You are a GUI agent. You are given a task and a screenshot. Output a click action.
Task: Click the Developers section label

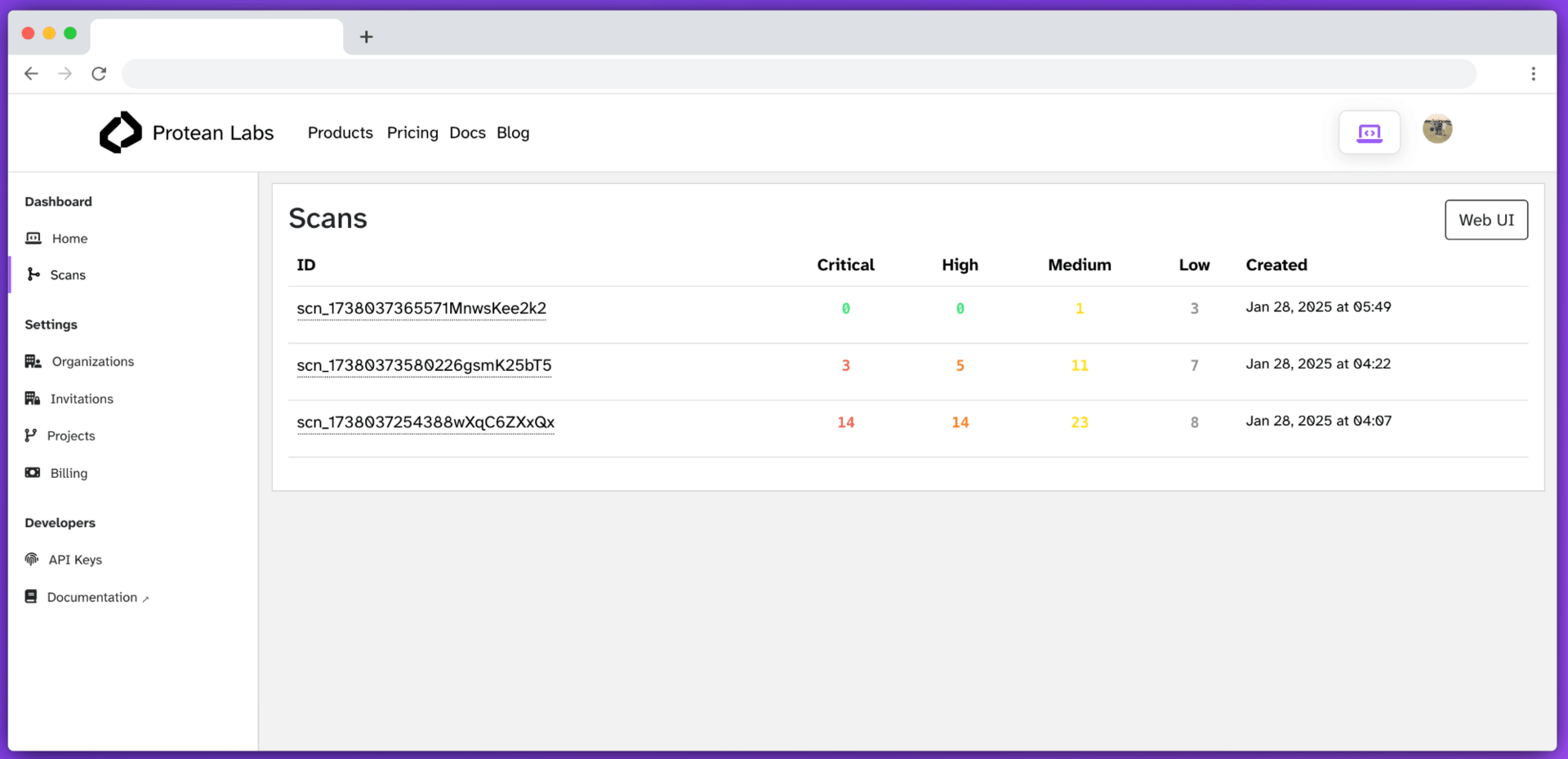60,523
